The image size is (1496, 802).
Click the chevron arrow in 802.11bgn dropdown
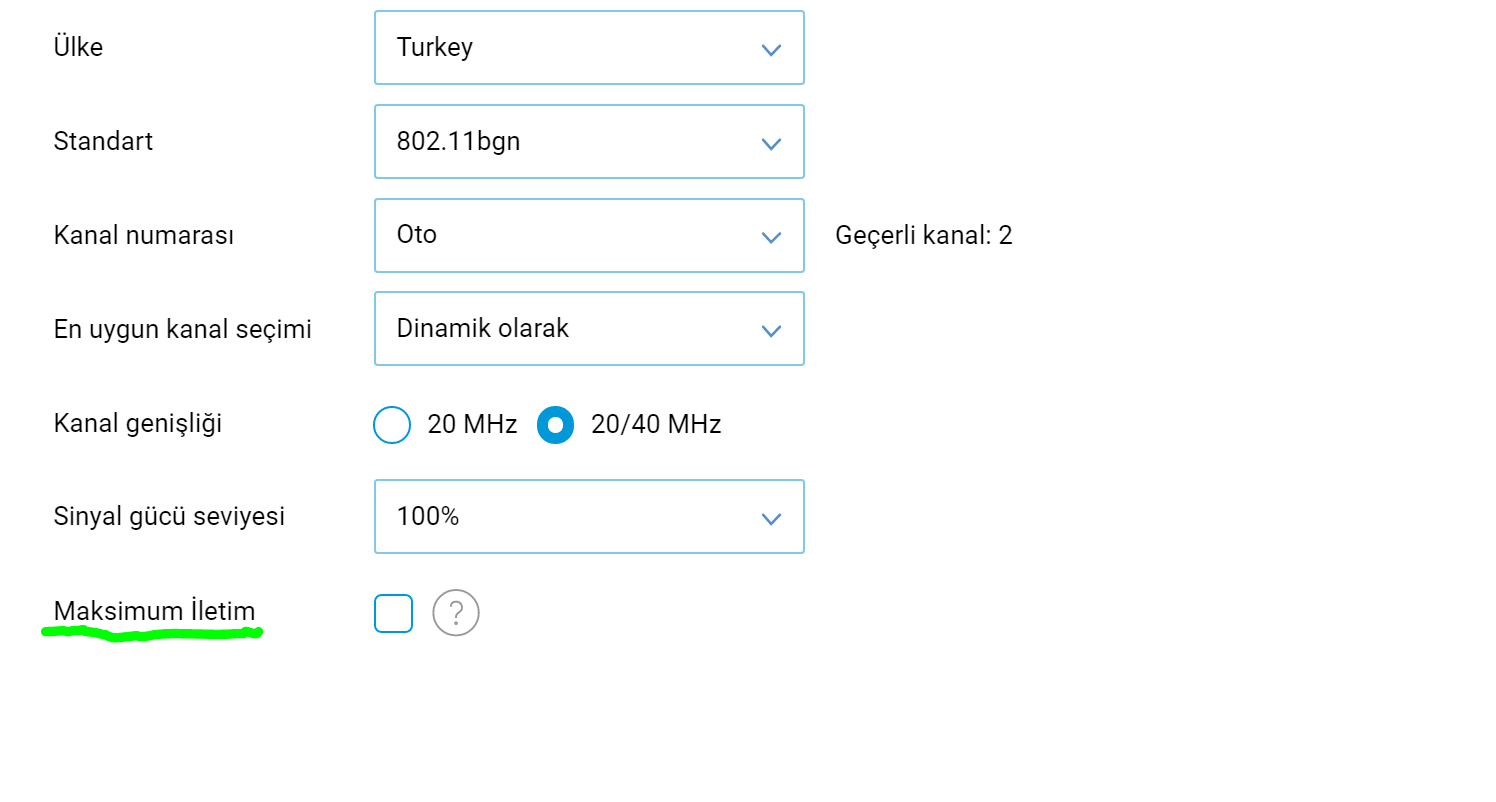click(x=770, y=143)
